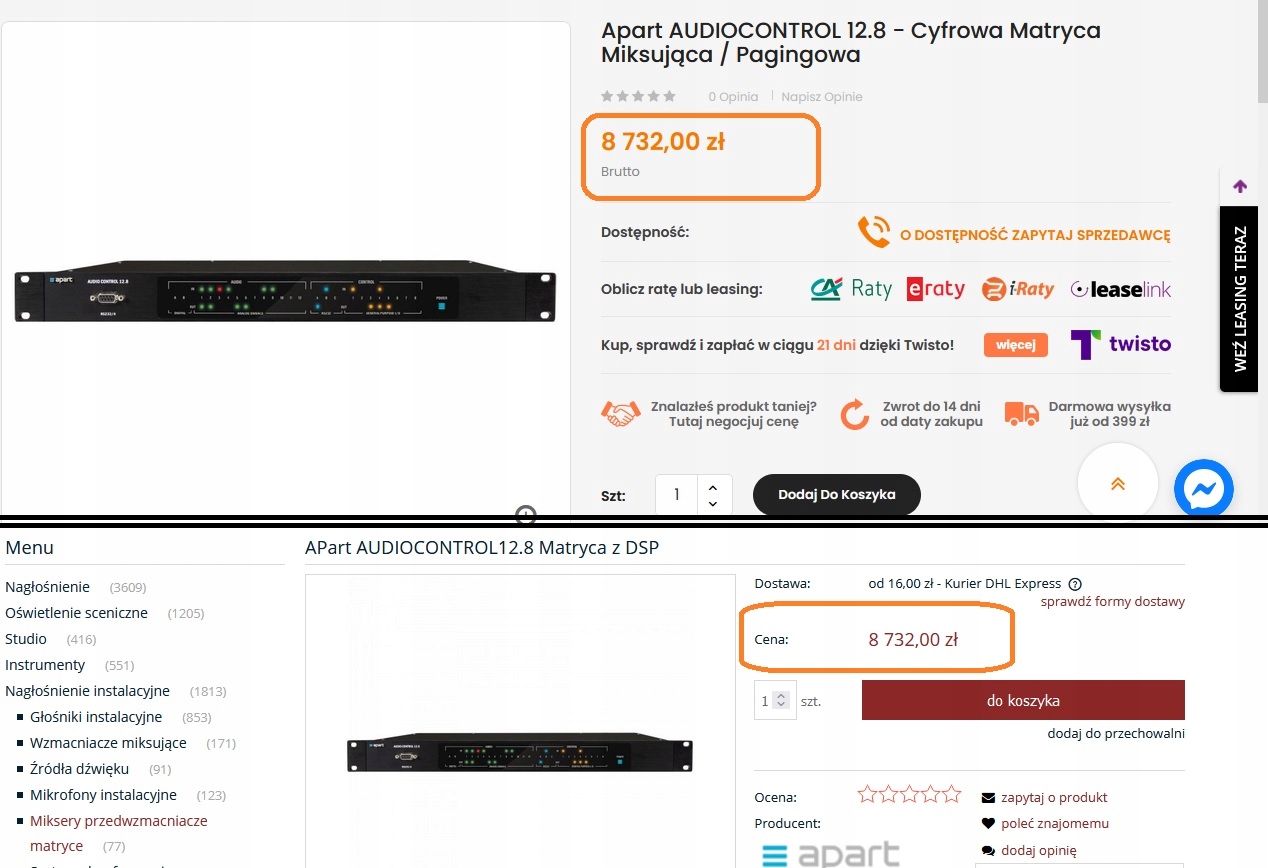Click the five-star rating under Ocena
Screen dimensions: 1268x868
tap(910, 795)
